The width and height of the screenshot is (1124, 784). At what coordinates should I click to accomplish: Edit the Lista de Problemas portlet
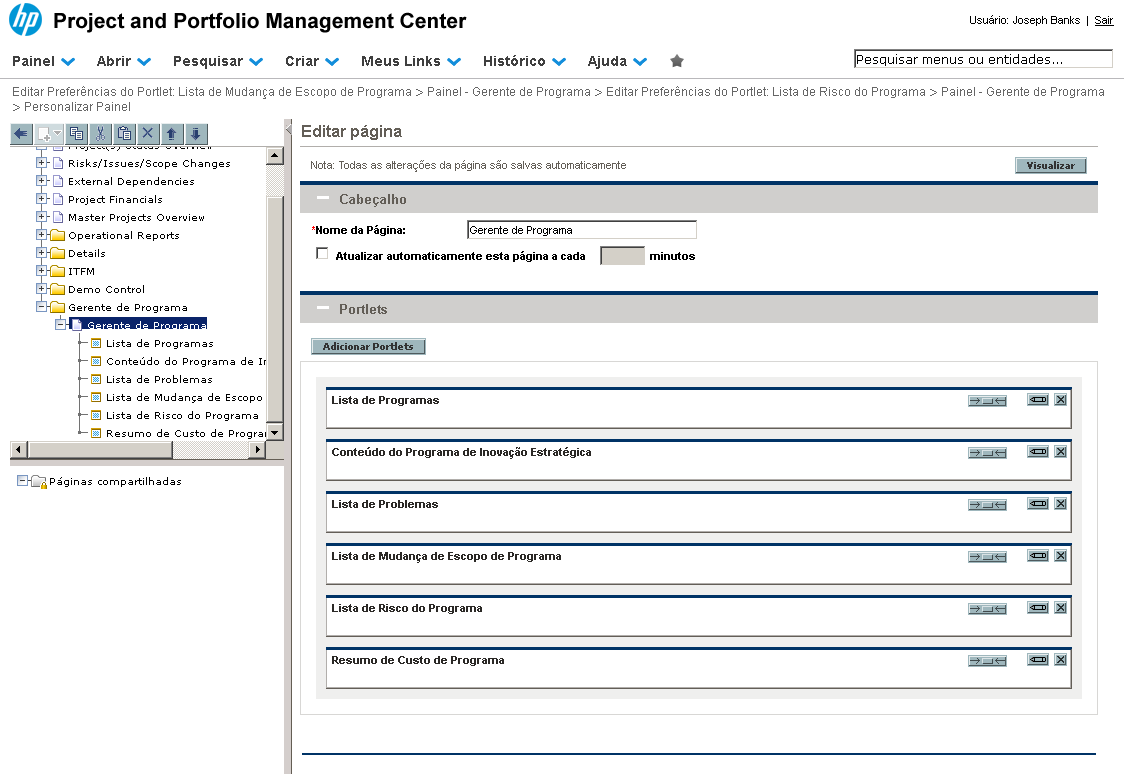click(1038, 504)
